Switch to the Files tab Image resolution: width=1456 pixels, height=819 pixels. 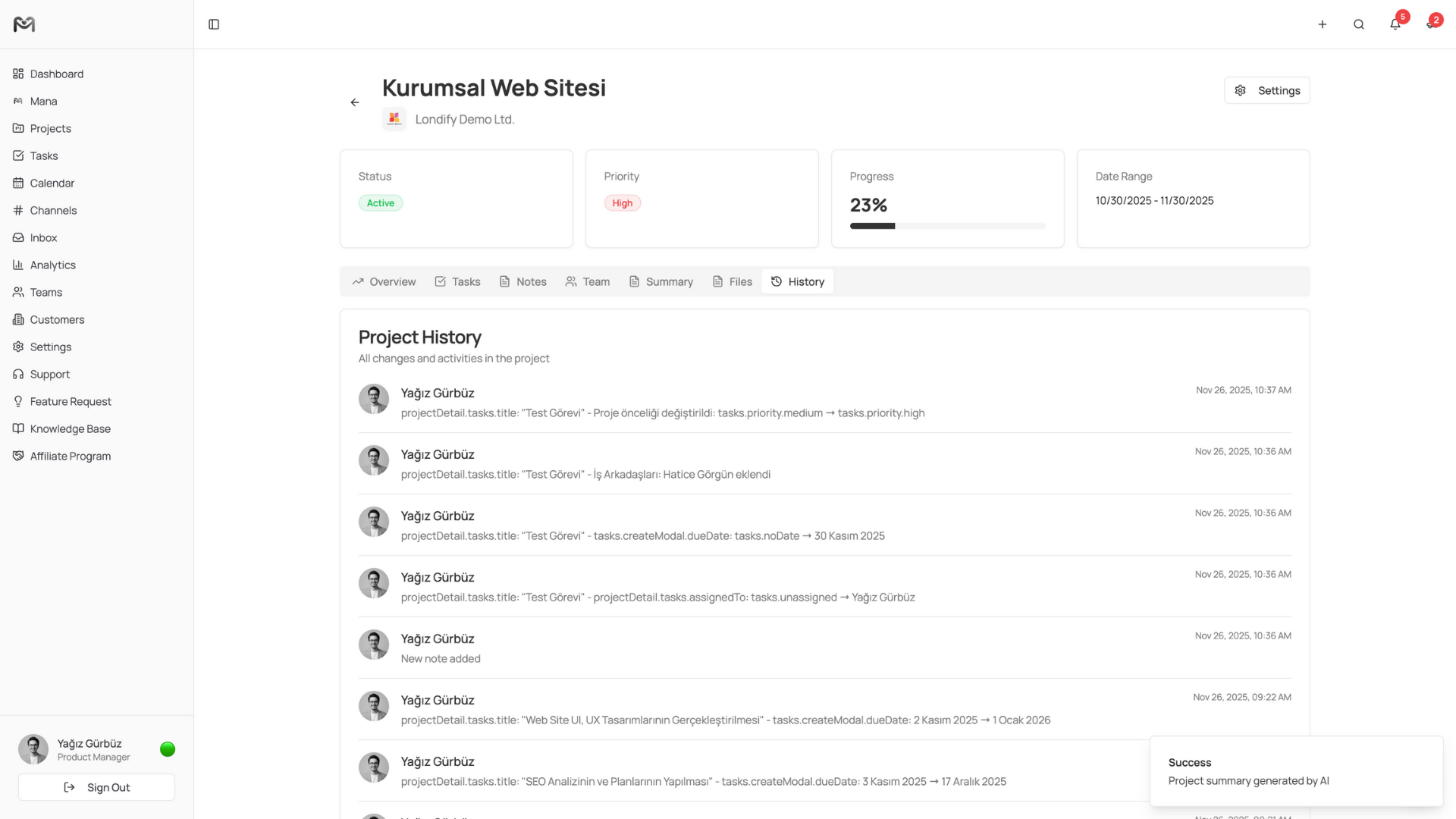(732, 281)
